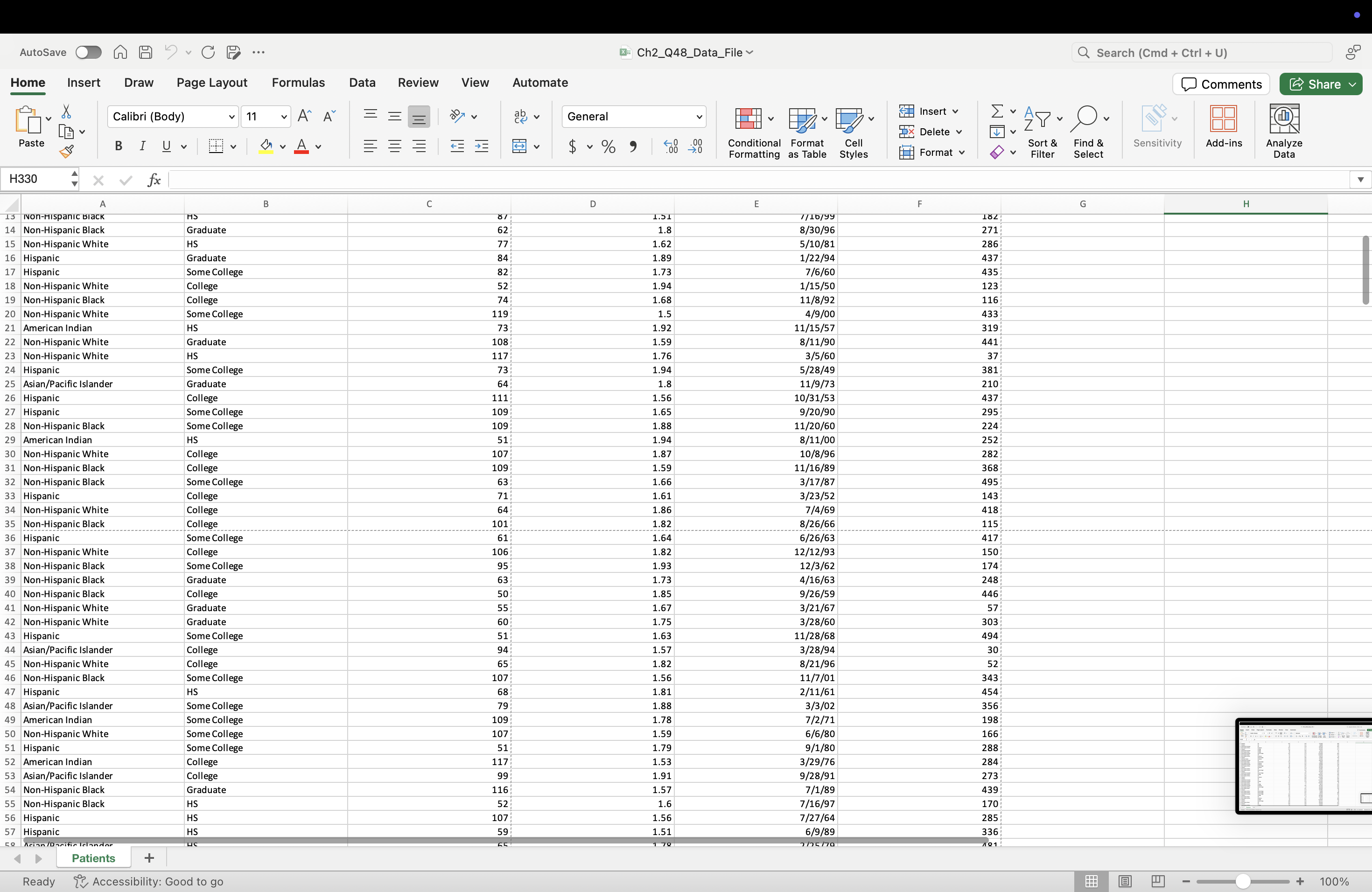Expand the formula bar chevron
Screen dimensions: 1372x892
1360,179
